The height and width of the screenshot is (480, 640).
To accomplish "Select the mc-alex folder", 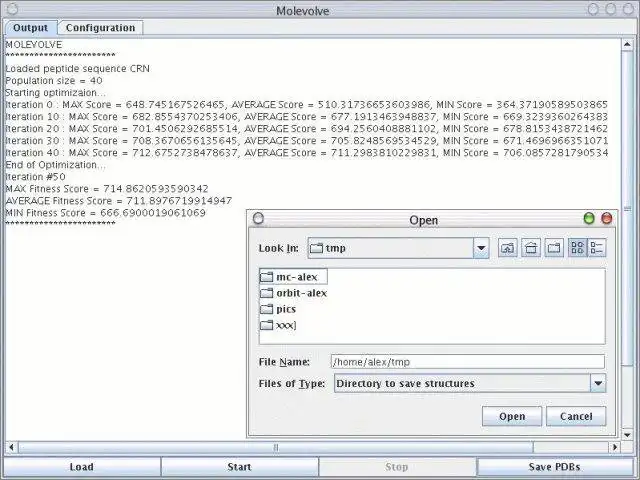I will [x=293, y=277].
